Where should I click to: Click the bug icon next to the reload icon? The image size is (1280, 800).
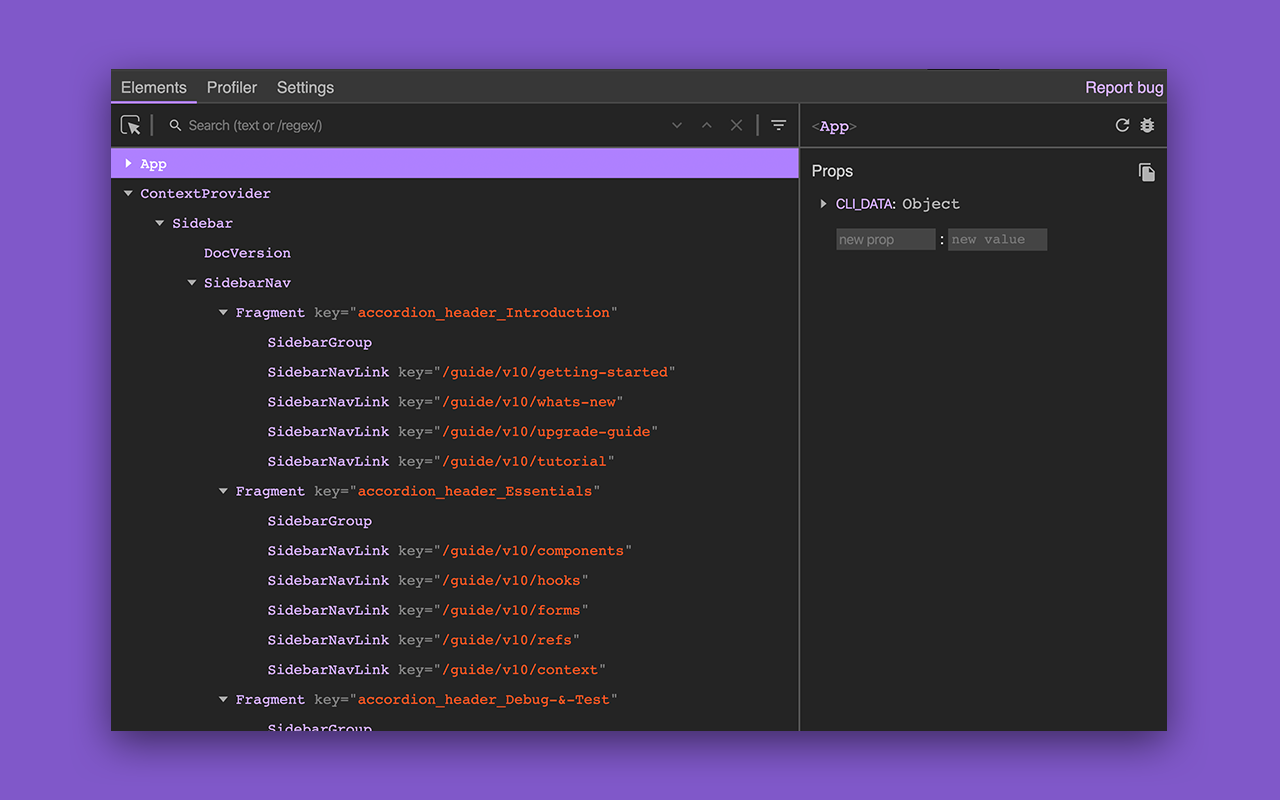tap(1147, 125)
